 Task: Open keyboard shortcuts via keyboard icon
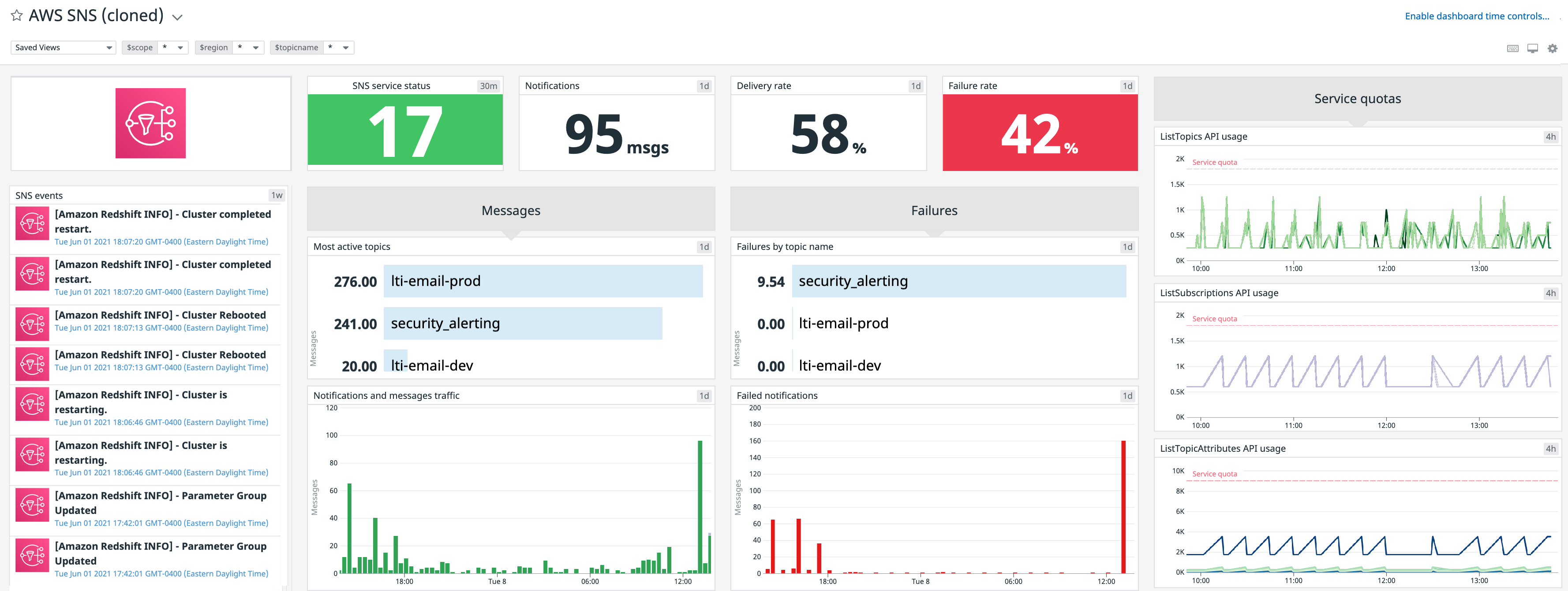pos(1513,48)
